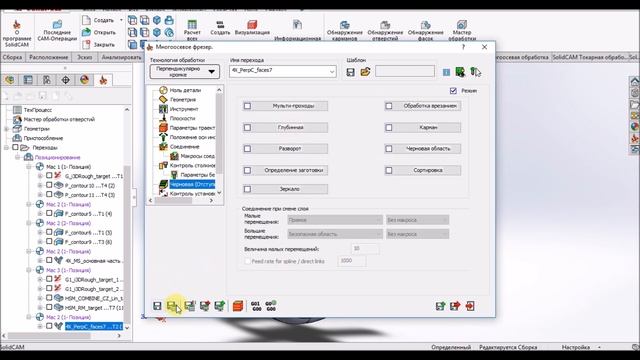Select Соединение in the dialog page tree
The width and height of the screenshot is (640, 360).
point(184,147)
